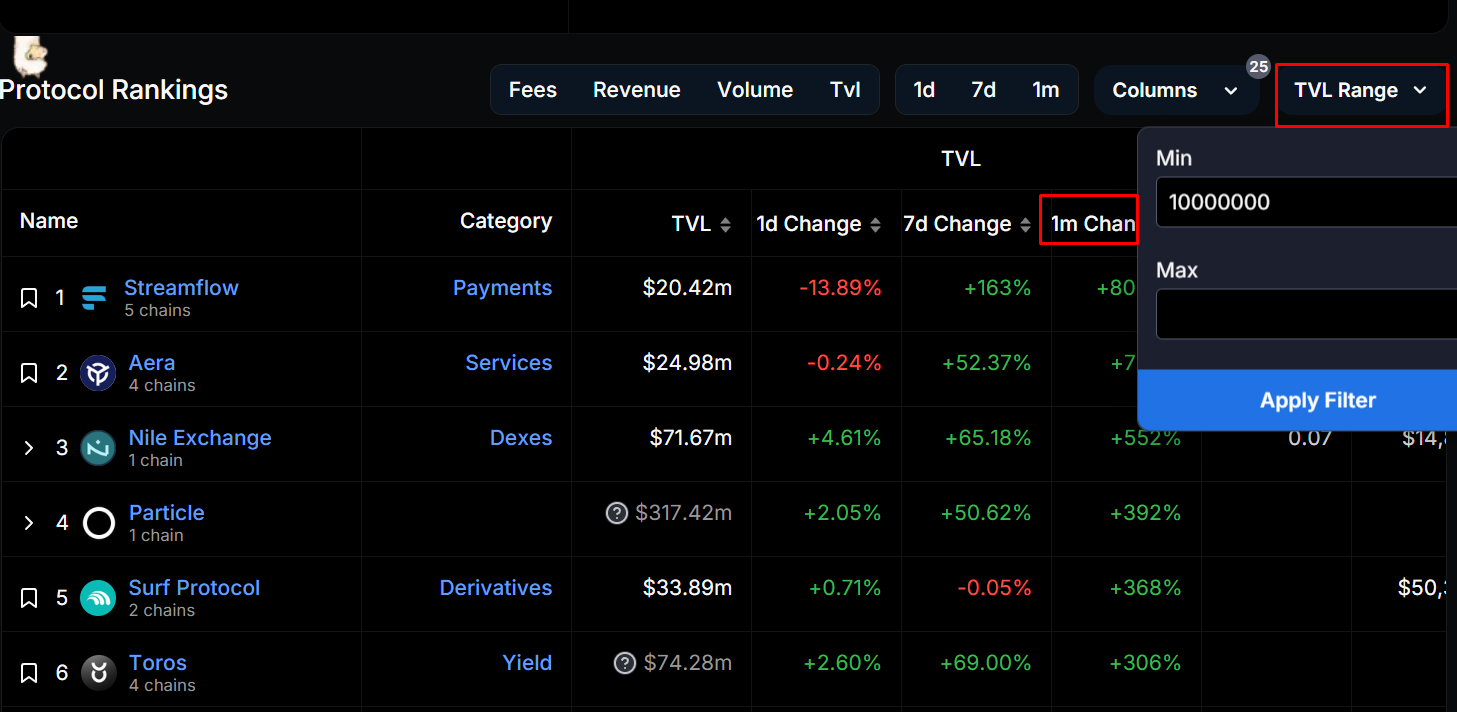Click the Toros protocol logo
This screenshot has height=712, width=1457.
[97, 672]
